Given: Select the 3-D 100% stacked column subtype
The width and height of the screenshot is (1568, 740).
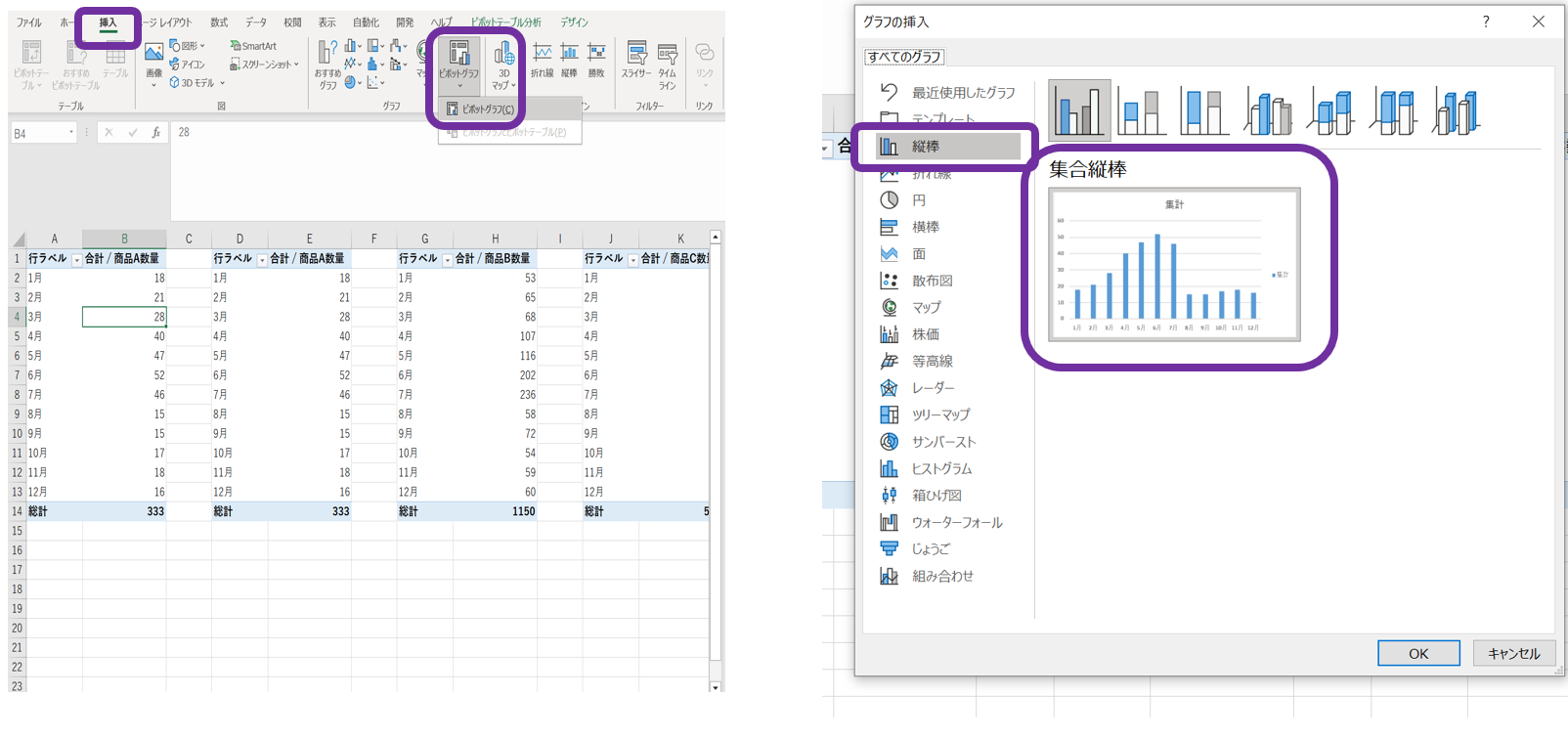Looking at the screenshot, I should pos(1394,110).
